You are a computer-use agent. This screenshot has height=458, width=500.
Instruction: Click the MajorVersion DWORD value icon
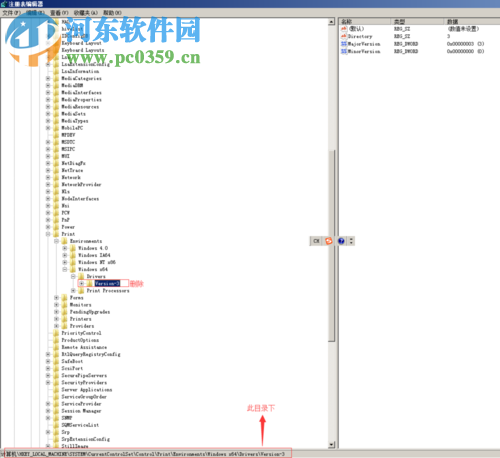click(x=344, y=44)
